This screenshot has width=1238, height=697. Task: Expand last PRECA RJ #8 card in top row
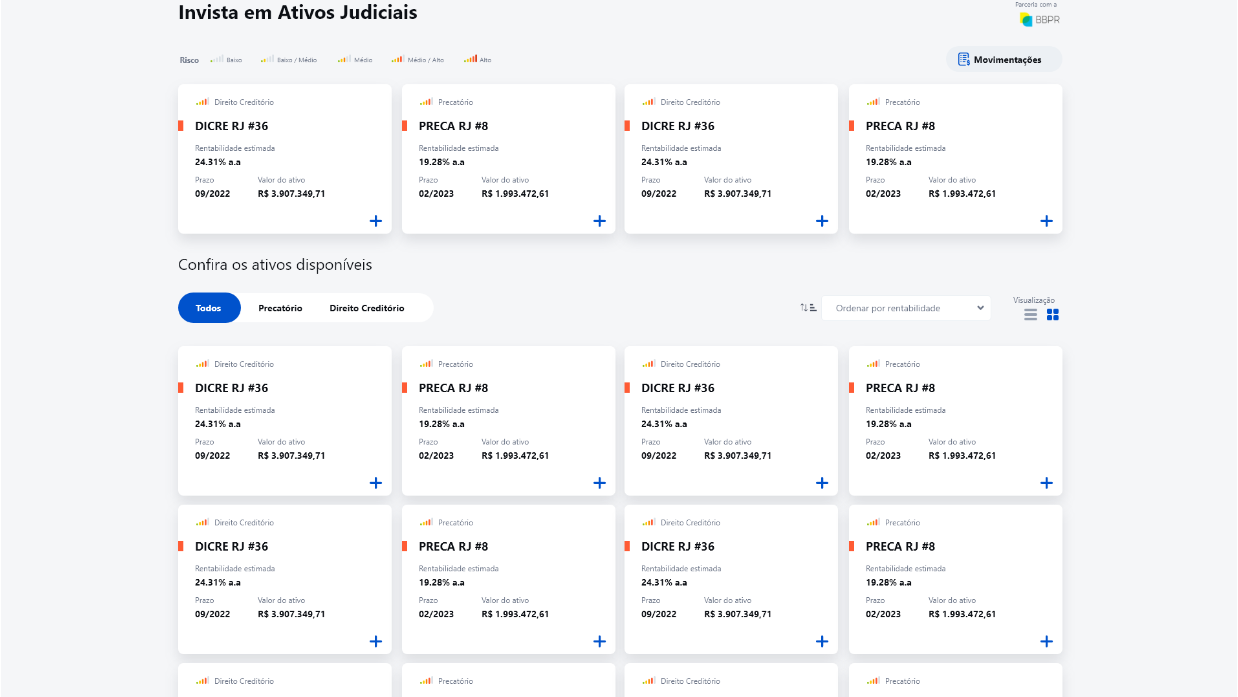point(1046,221)
